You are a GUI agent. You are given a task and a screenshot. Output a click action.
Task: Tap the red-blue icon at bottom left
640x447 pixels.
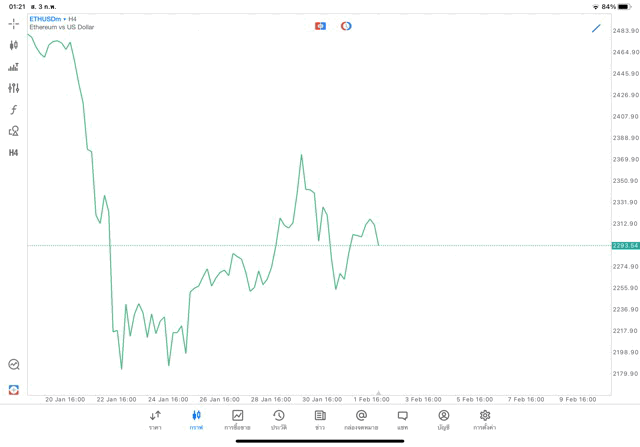14,389
